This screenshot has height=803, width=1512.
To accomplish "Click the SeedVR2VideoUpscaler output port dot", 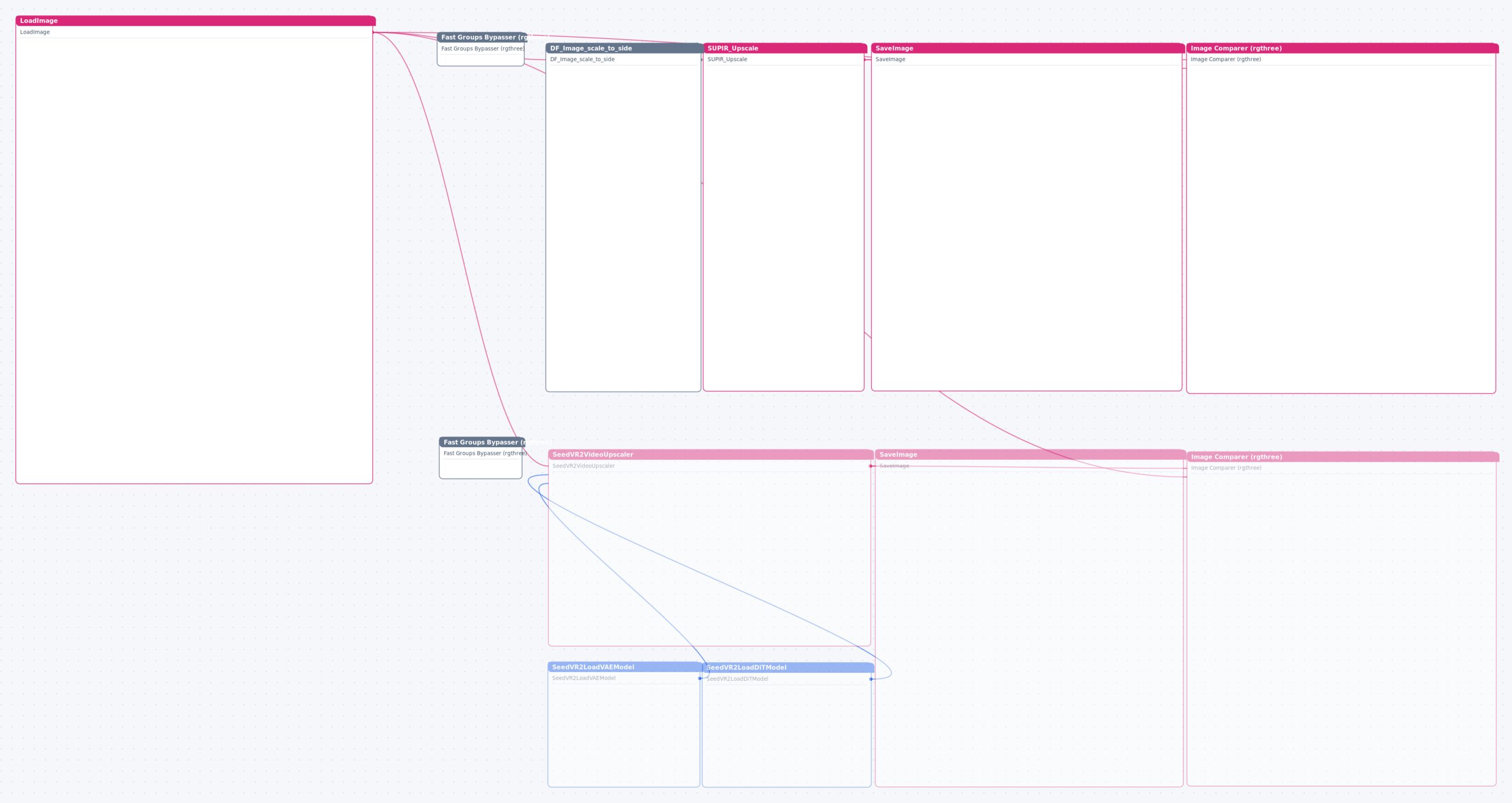I will (871, 466).
